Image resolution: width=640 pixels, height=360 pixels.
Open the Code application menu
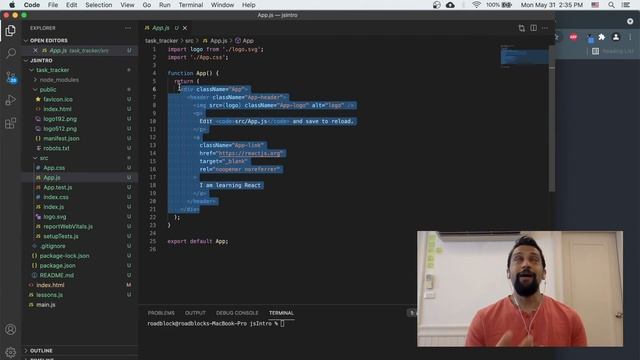pyautogui.click(x=31, y=5)
